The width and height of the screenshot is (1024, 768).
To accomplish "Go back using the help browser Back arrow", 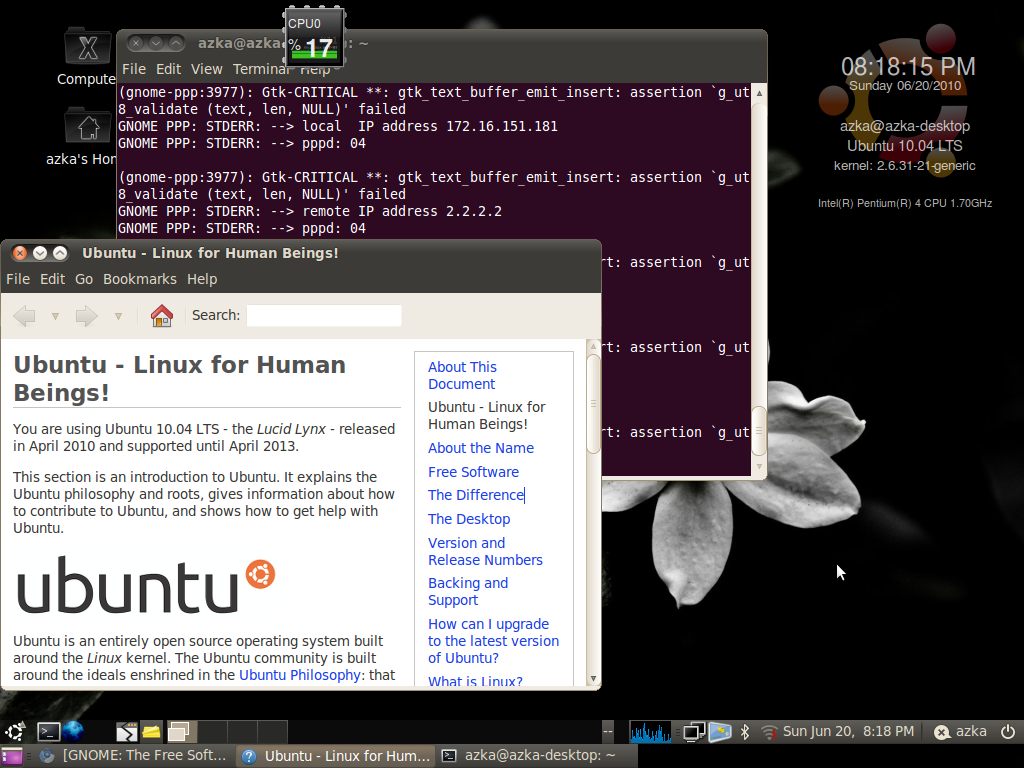I will tap(25, 316).
